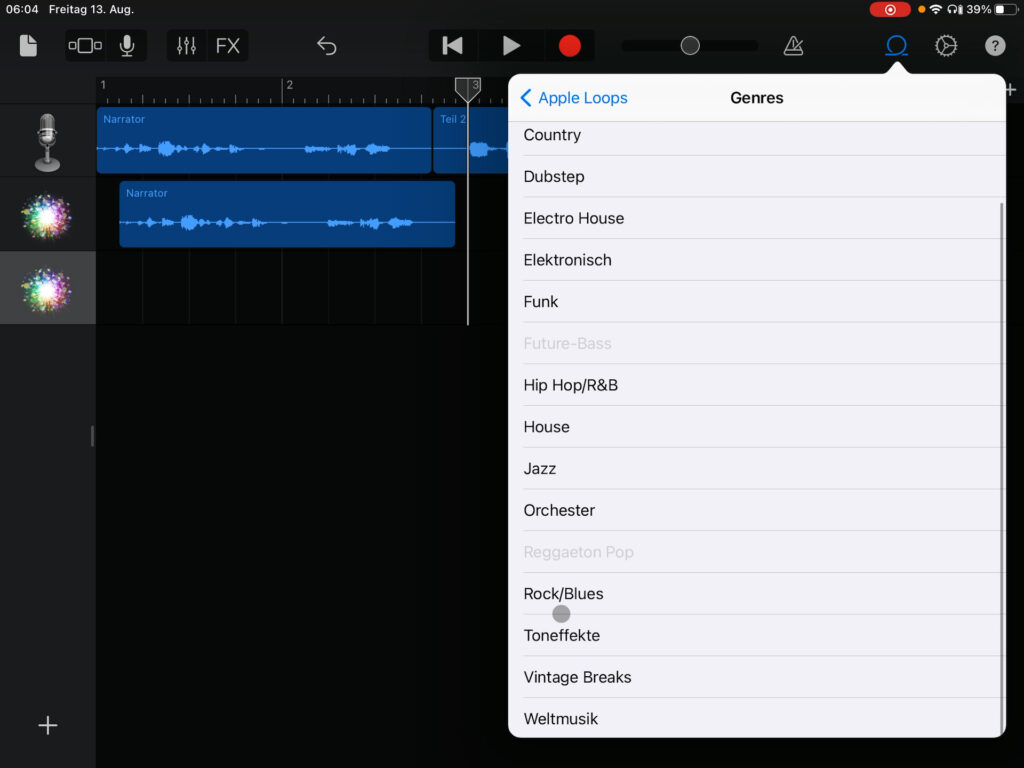This screenshot has width=1024, height=768.
Task: Tap the microphone input icon in toolbar
Action: (127, 46)
